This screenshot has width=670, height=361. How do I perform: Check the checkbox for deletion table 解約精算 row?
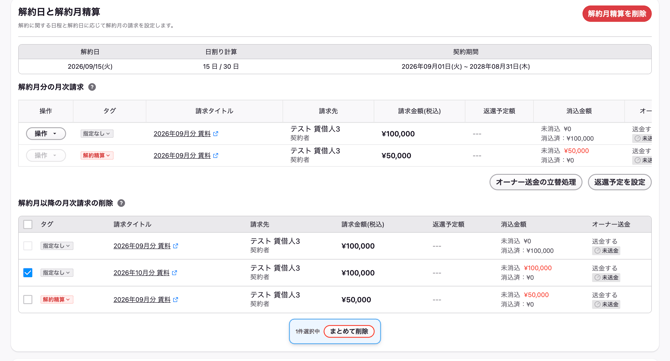coord(28,299)
